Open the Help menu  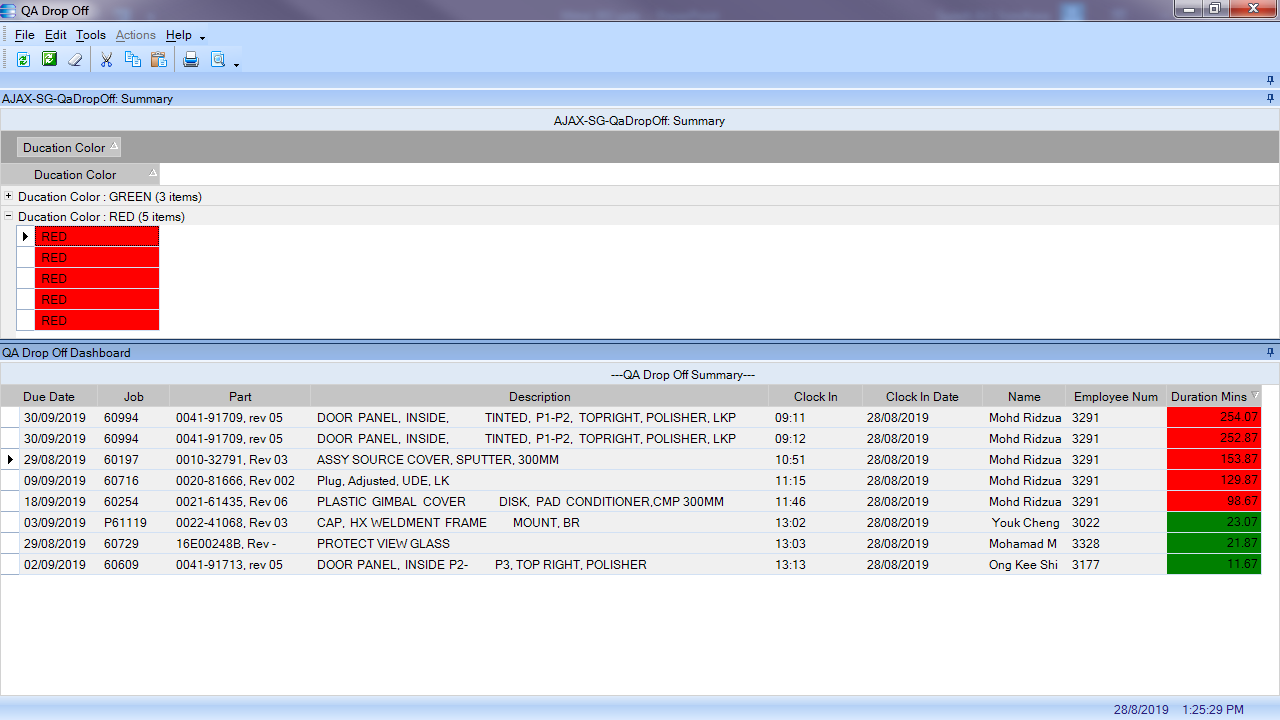click(179, 35)
